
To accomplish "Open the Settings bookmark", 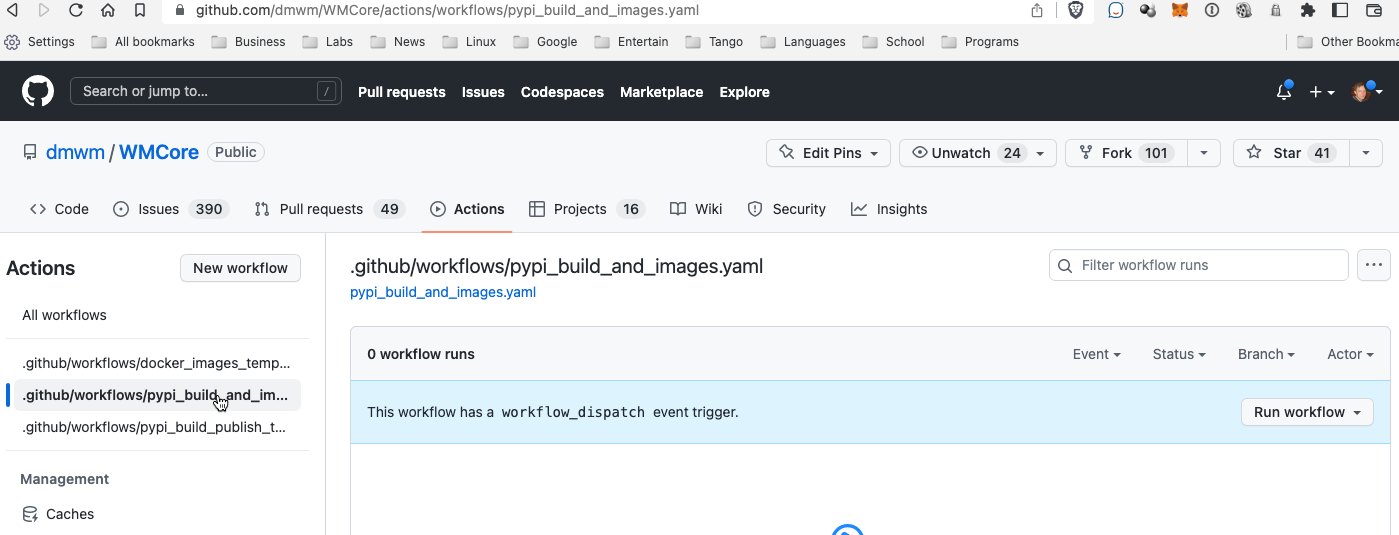I will pos(40,42).
